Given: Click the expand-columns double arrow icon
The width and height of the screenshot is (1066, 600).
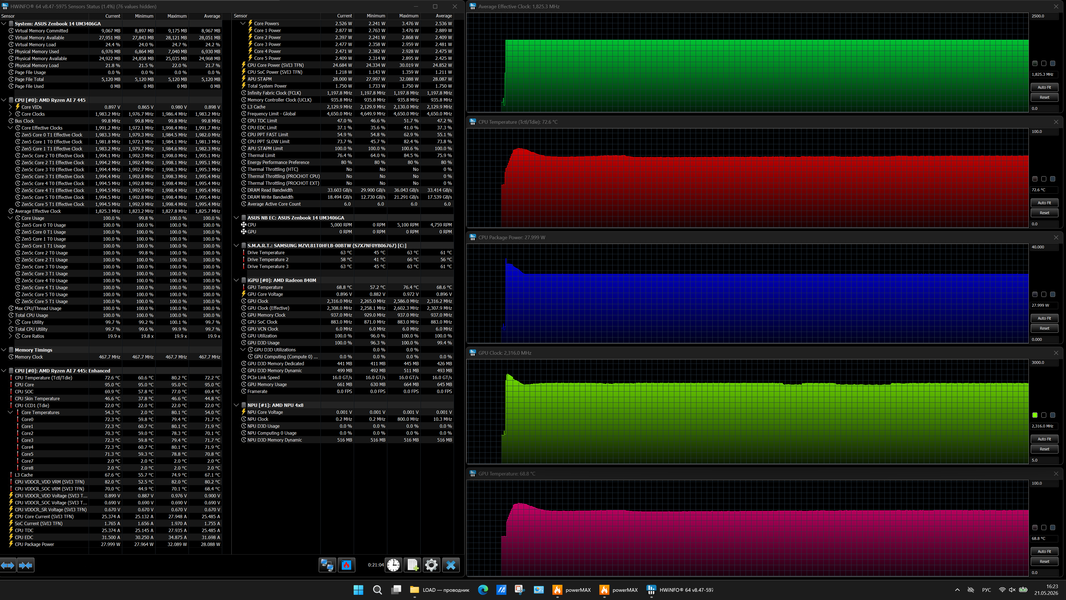Looking at the screenshot, I should pyautogui.click(x=8, y=565).
